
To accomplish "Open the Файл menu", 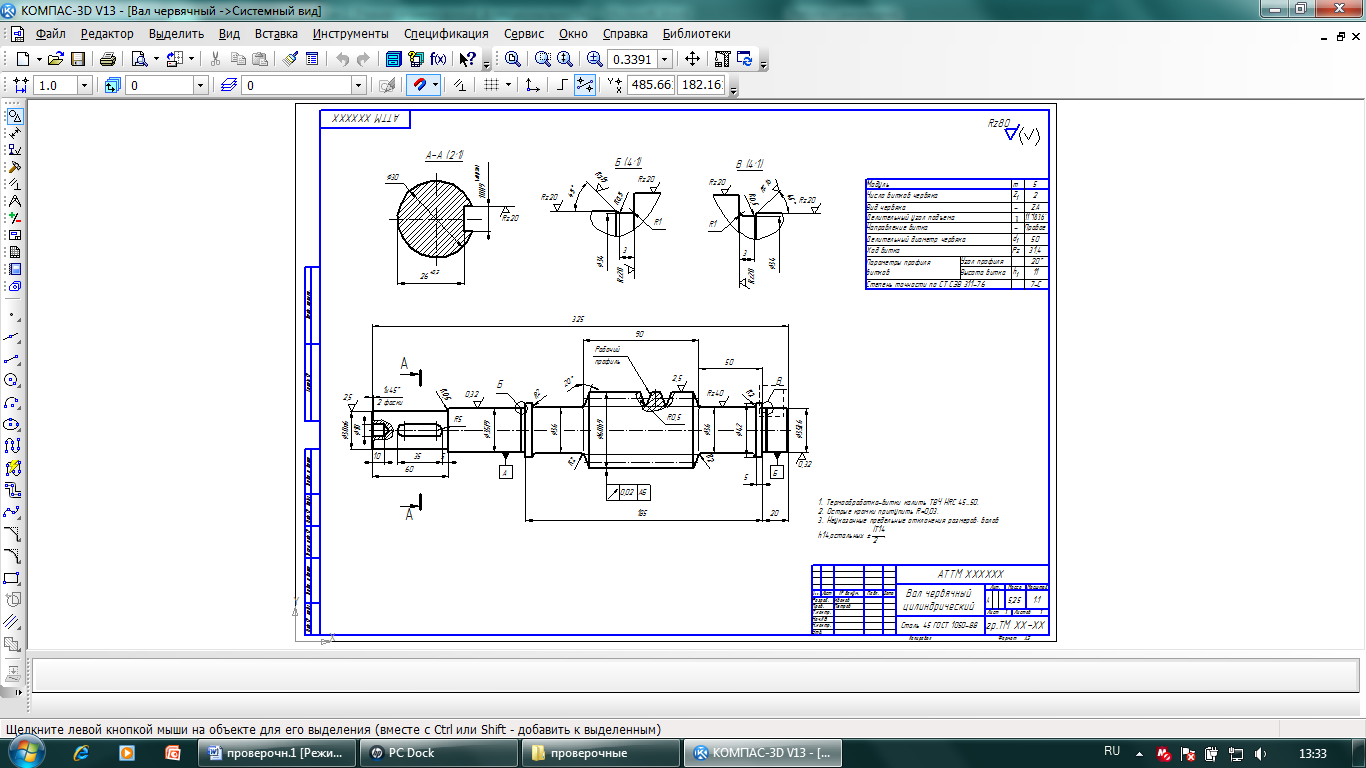I will click(x=50, y=34).
